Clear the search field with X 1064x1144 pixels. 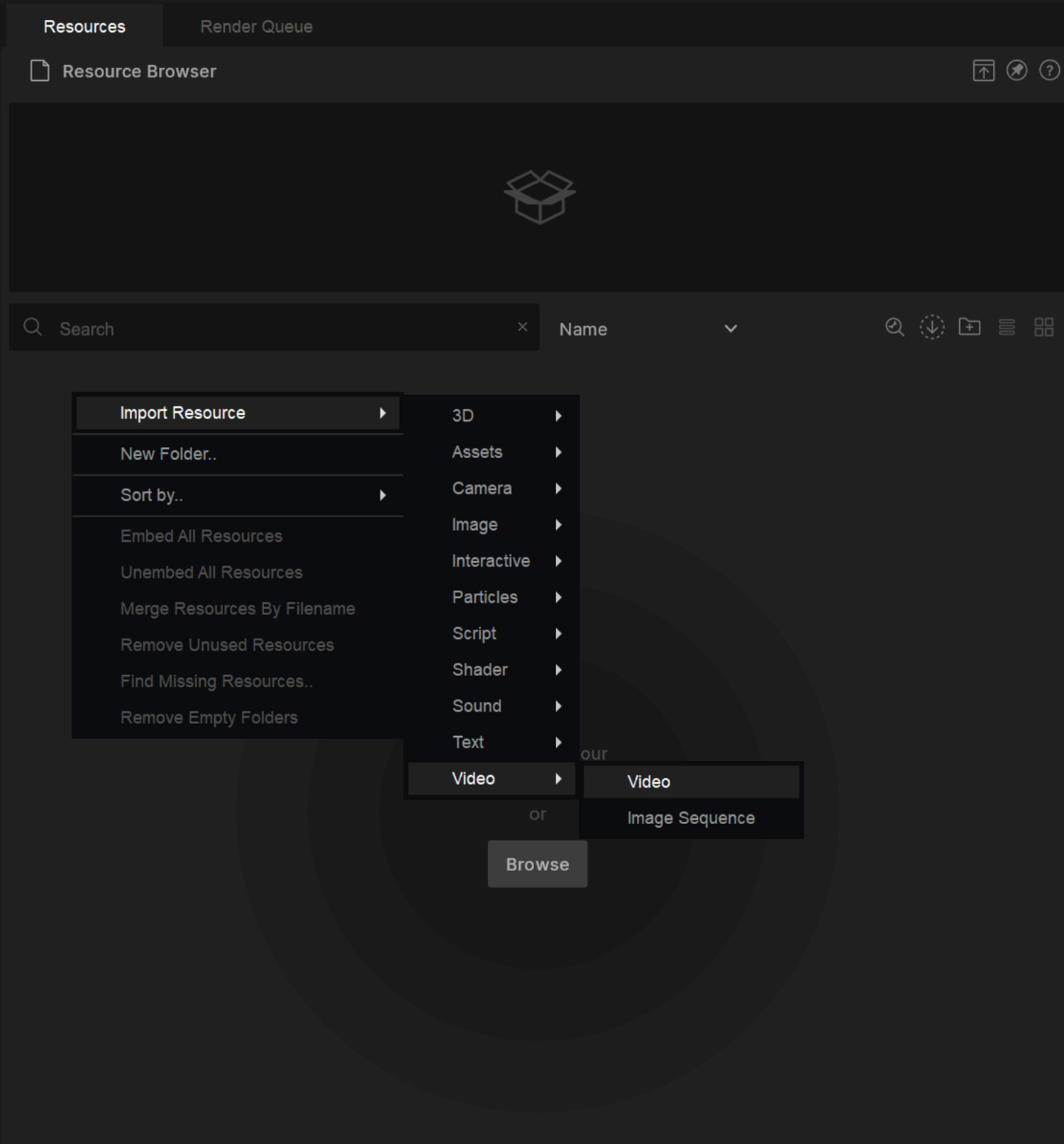pyautogui.click(x=523, y=327)
